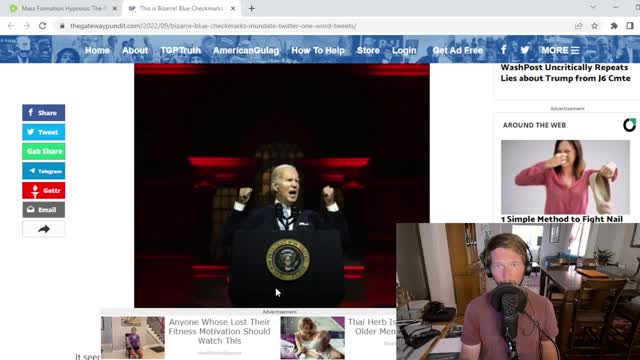
Task: Reload the current page
Action: [42, 26]
